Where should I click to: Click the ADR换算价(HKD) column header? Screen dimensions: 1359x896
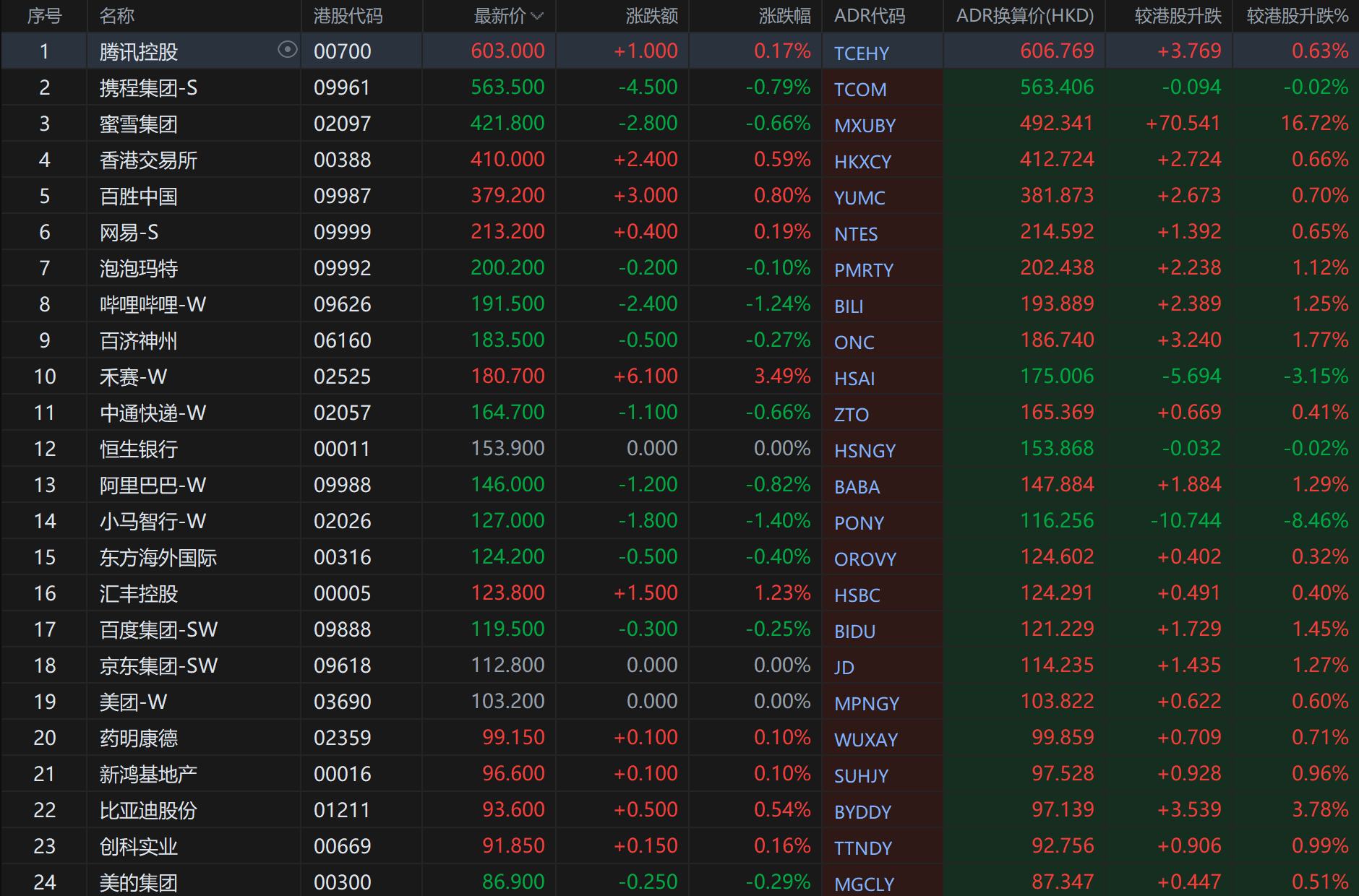(x=1024, y=16)
